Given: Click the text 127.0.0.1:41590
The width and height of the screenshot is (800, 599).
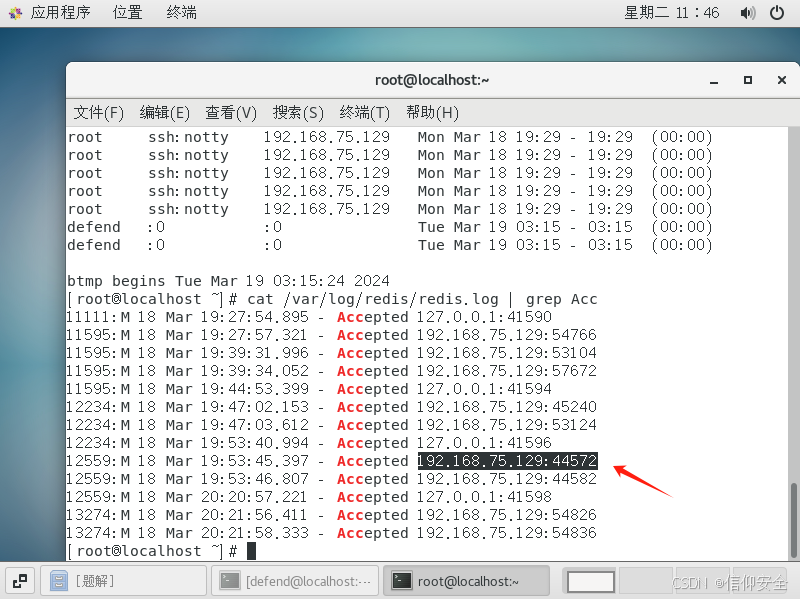Looking at the screenshot, I should [x=484, y=317].
